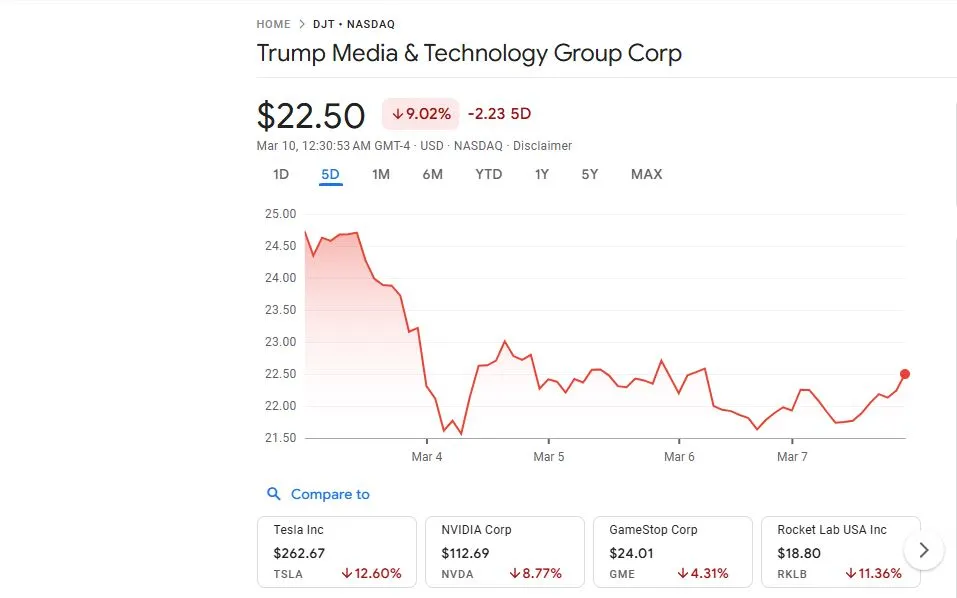
Task: Click the 9.02% down-arrow change badge
Action: 420,114
